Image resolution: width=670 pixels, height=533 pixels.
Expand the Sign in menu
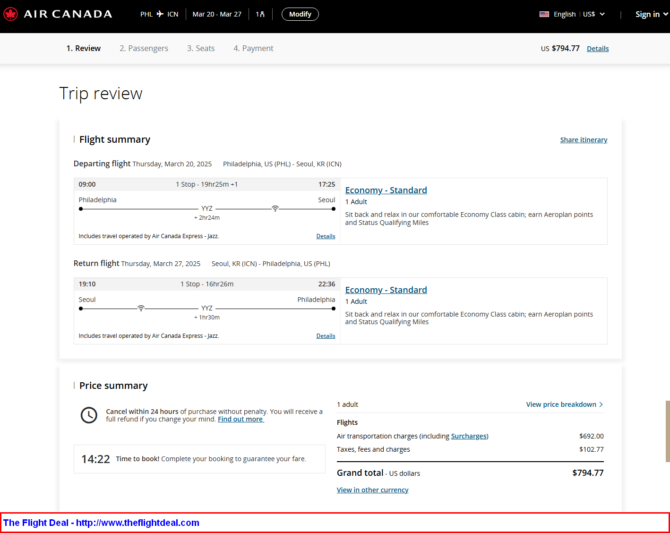[651, 14]
